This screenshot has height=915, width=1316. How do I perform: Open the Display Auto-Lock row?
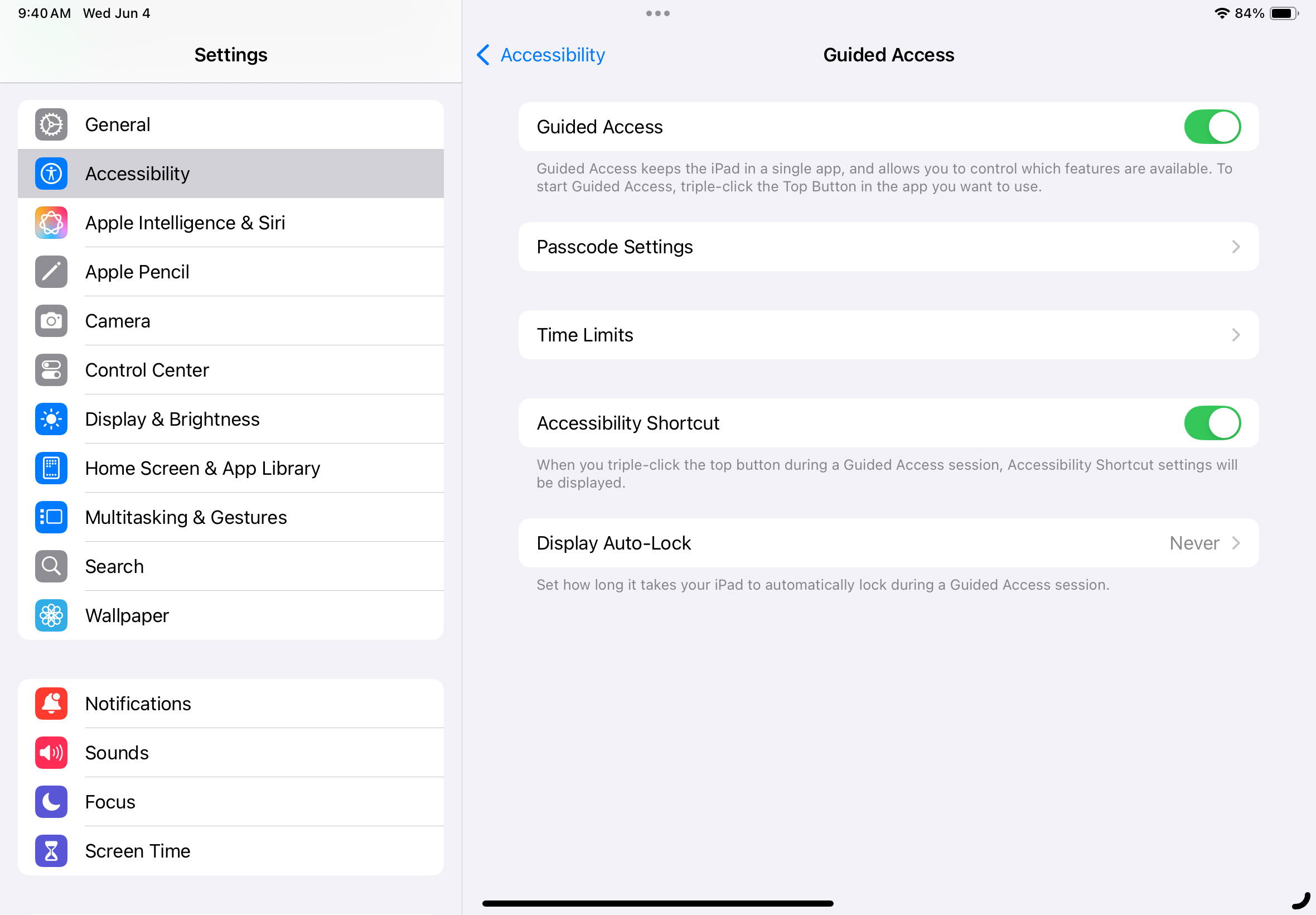coord(889,543)
